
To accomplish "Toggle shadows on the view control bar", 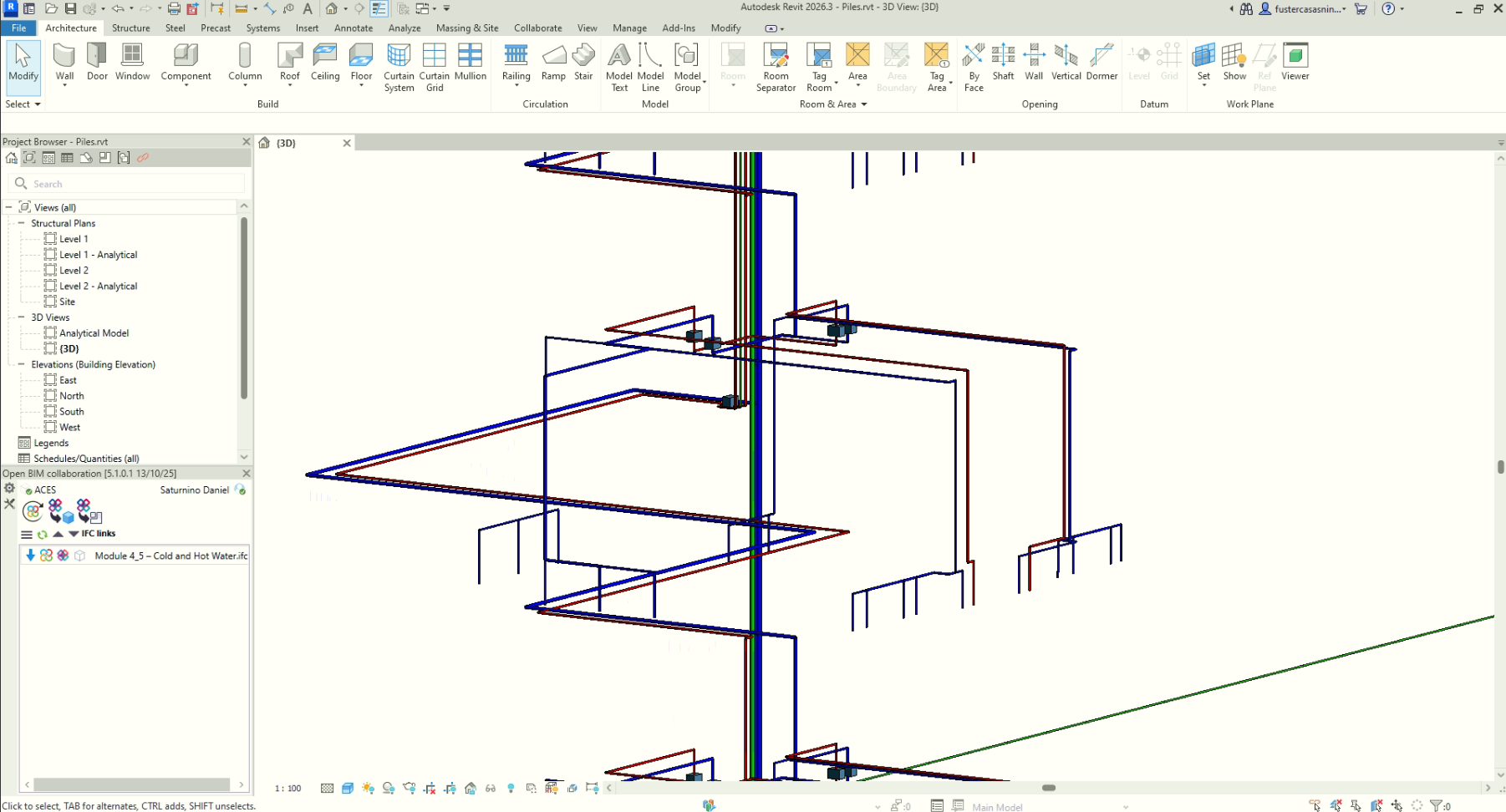I will pos(389,789).
